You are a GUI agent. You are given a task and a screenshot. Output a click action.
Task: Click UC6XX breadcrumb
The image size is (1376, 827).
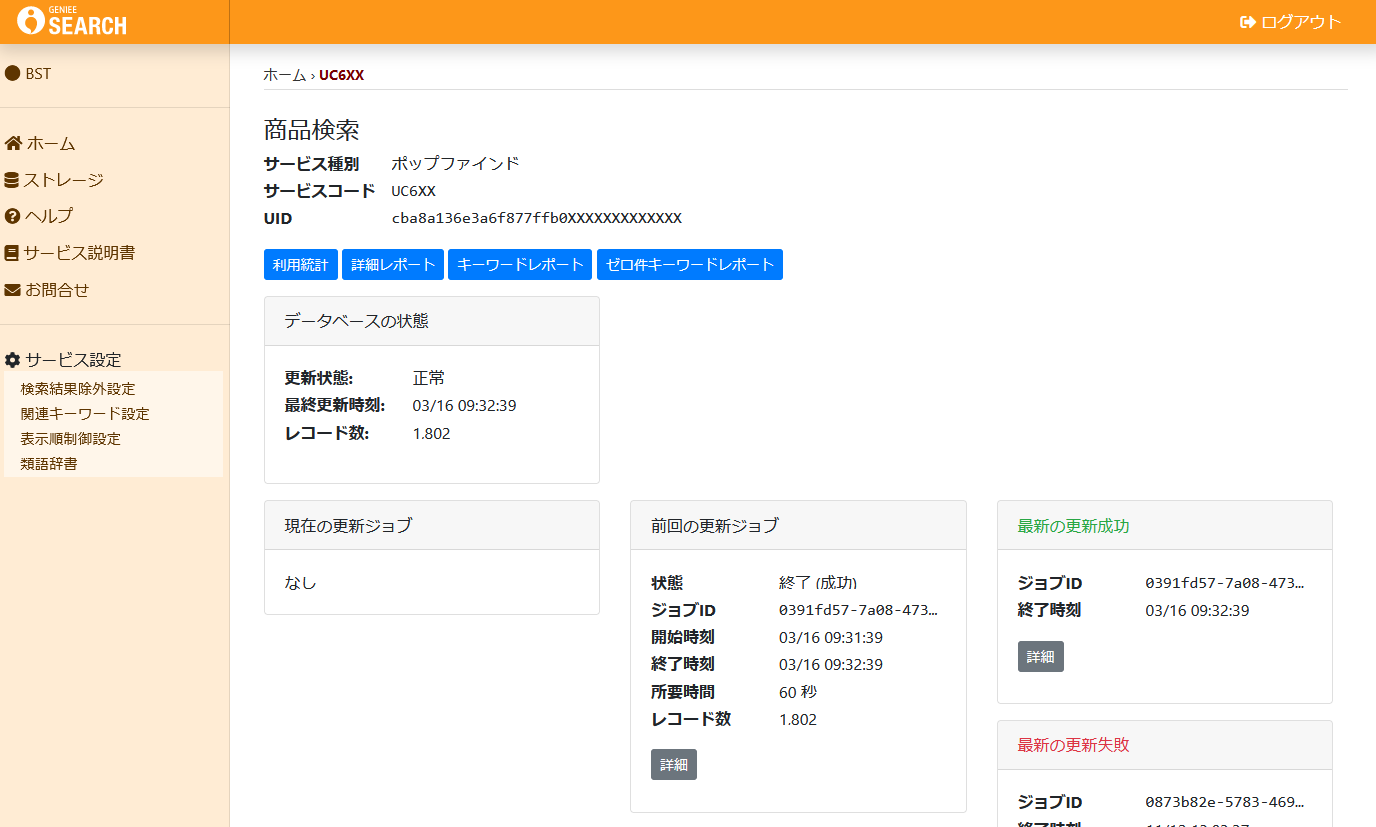point(341,75)
